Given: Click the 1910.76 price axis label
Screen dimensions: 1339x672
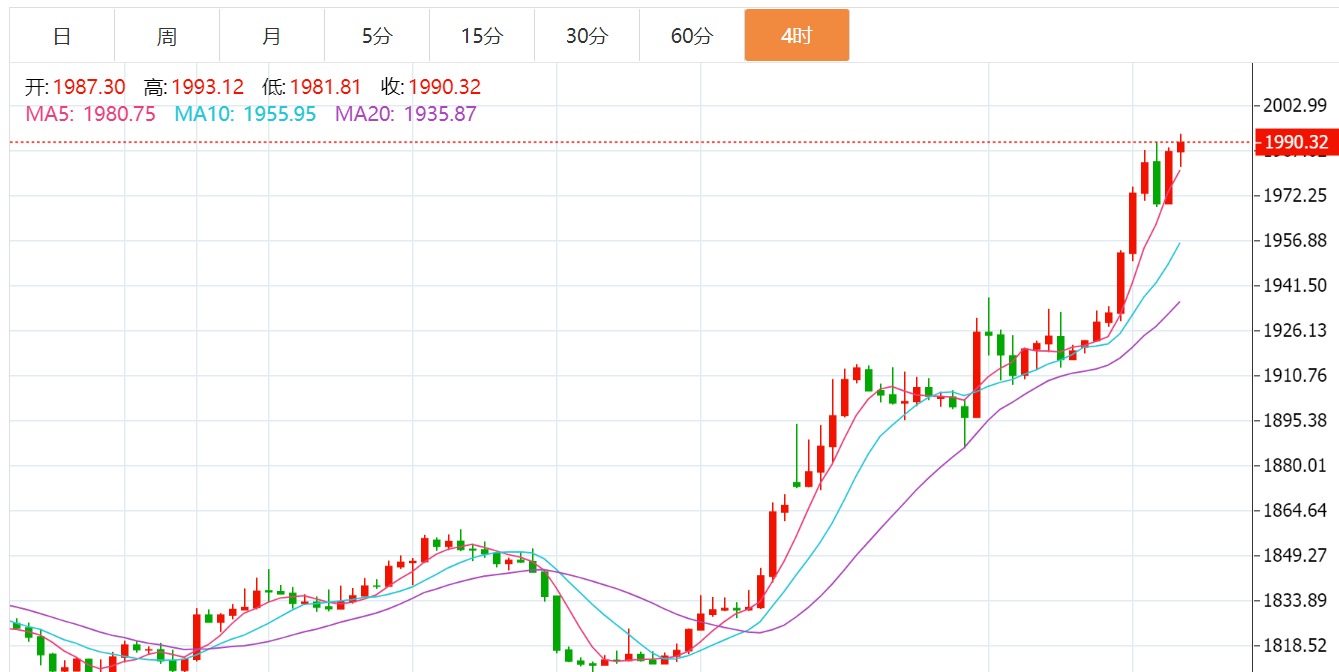Looking at the screenshot, I should pos(1295,375).
